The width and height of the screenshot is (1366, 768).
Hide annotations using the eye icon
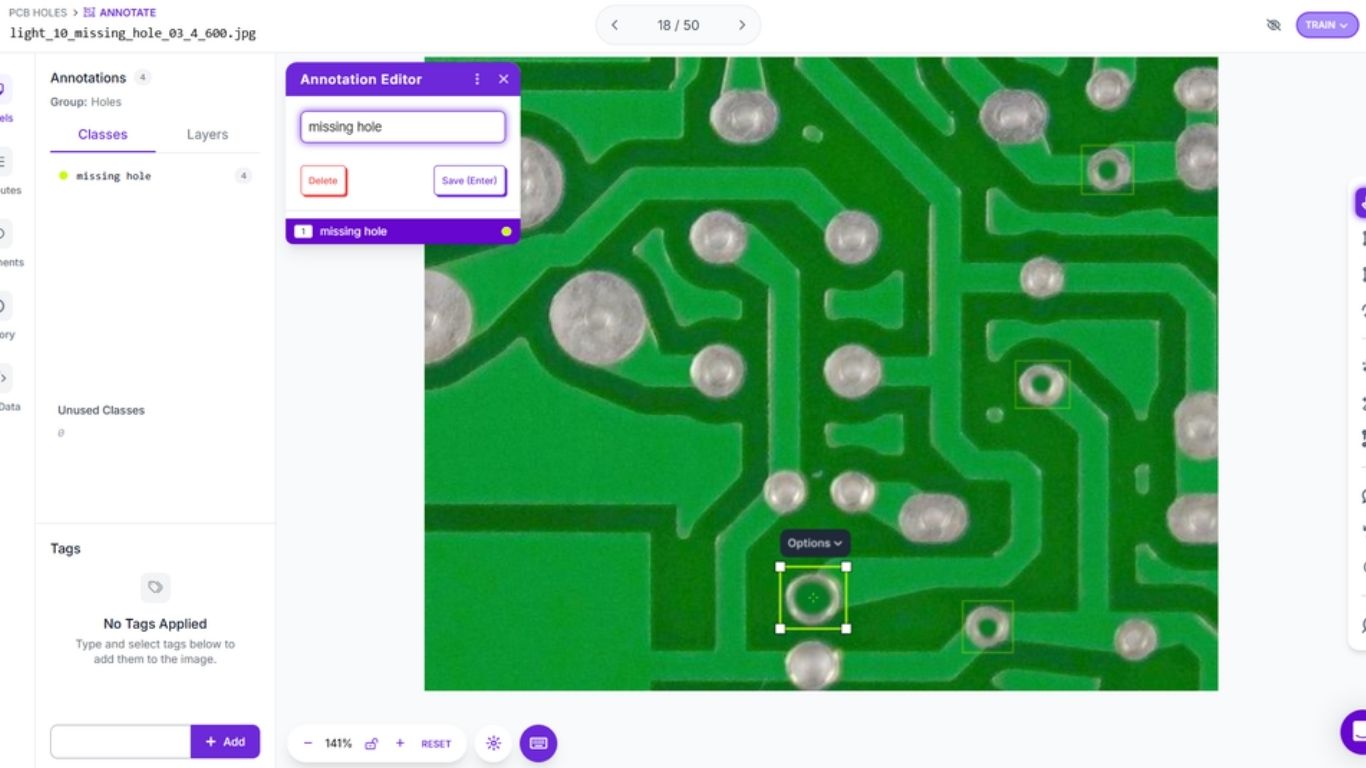(1274, 24)
